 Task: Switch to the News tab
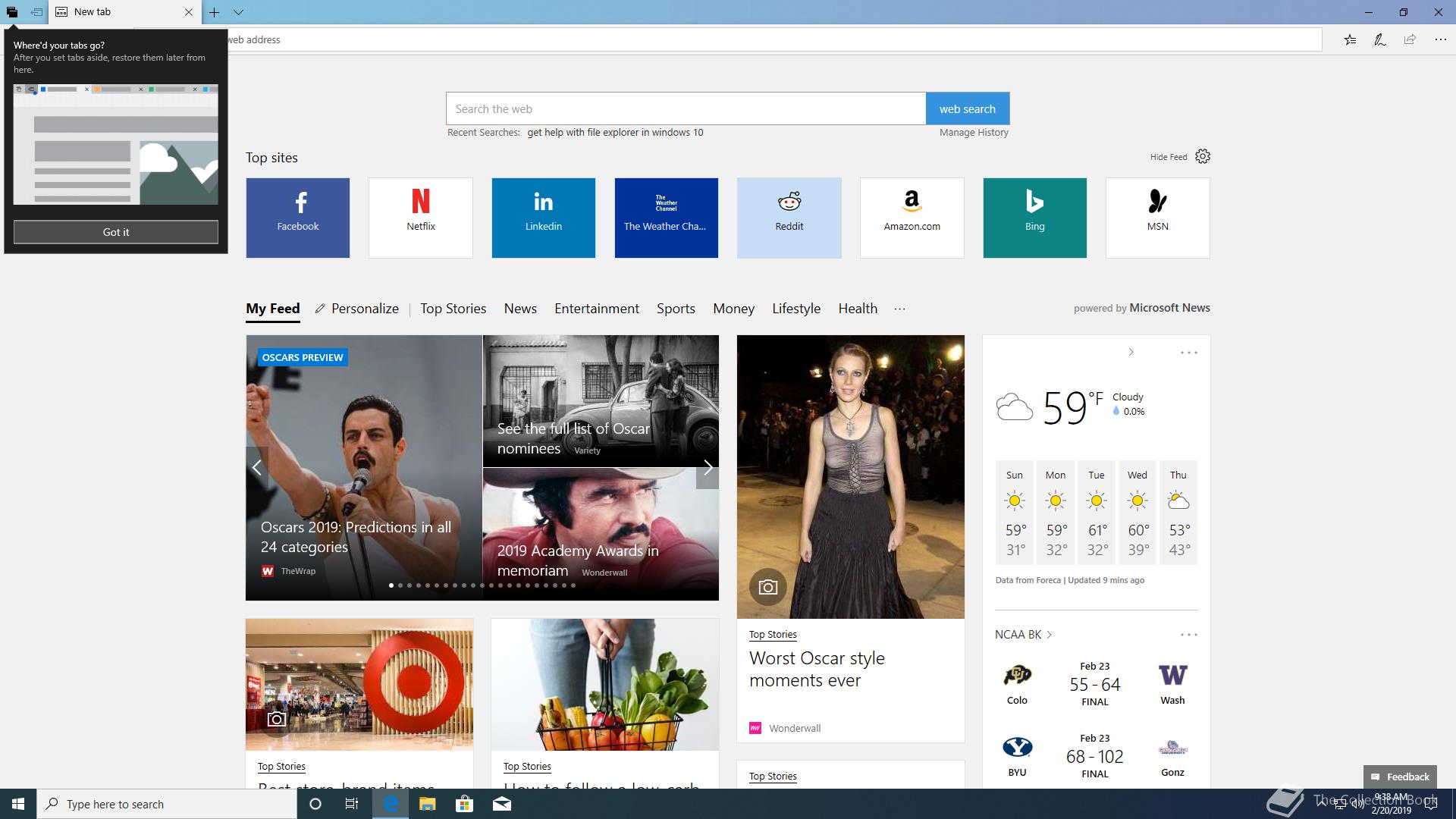coord(520,309)
